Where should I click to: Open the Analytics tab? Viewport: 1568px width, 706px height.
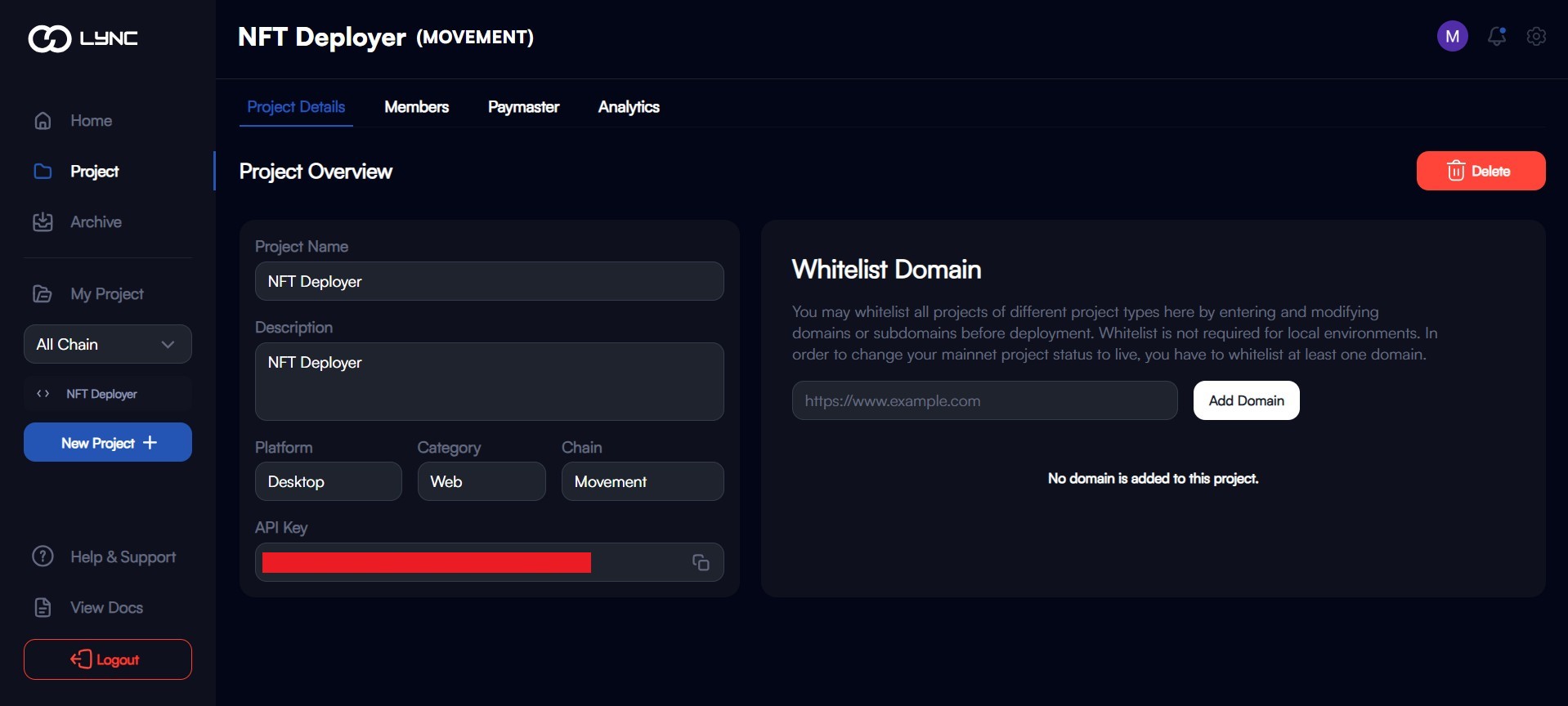[629, 107]
